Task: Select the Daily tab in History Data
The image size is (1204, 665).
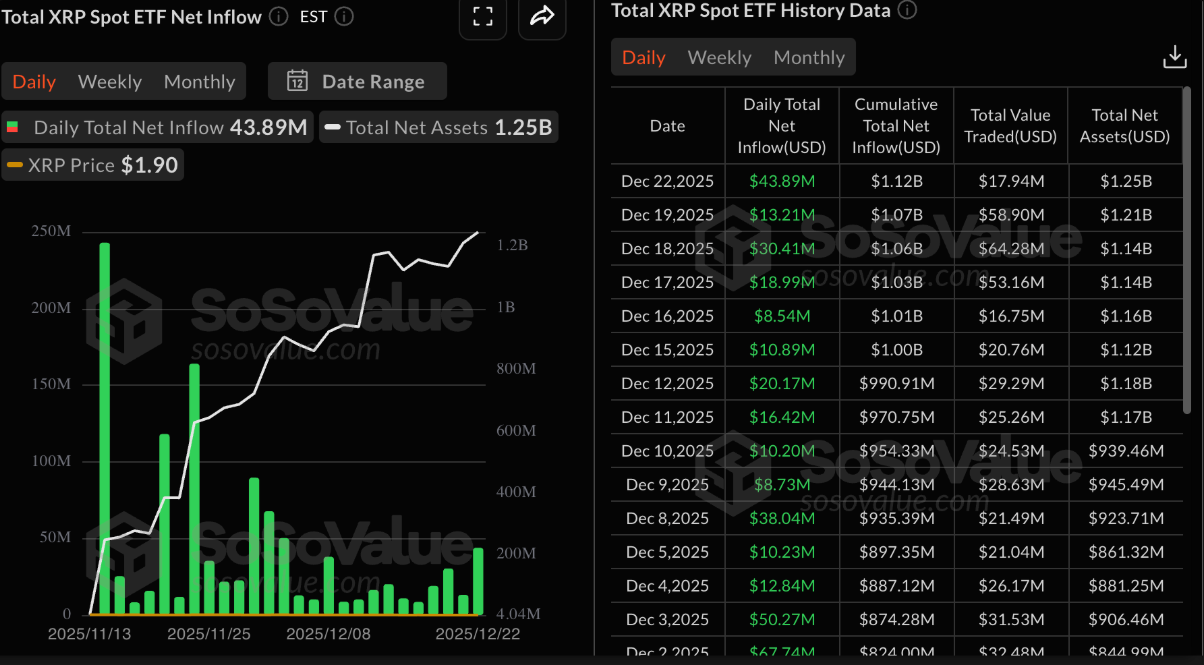Action: point(644,57)
